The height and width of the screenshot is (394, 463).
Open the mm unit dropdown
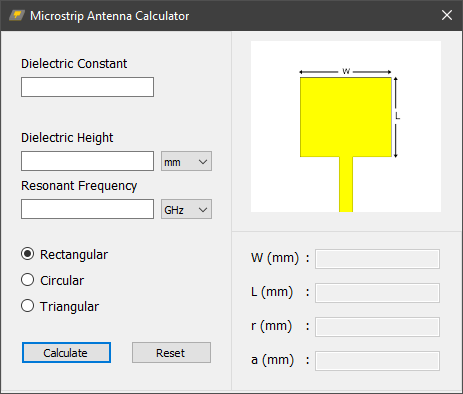186,161
